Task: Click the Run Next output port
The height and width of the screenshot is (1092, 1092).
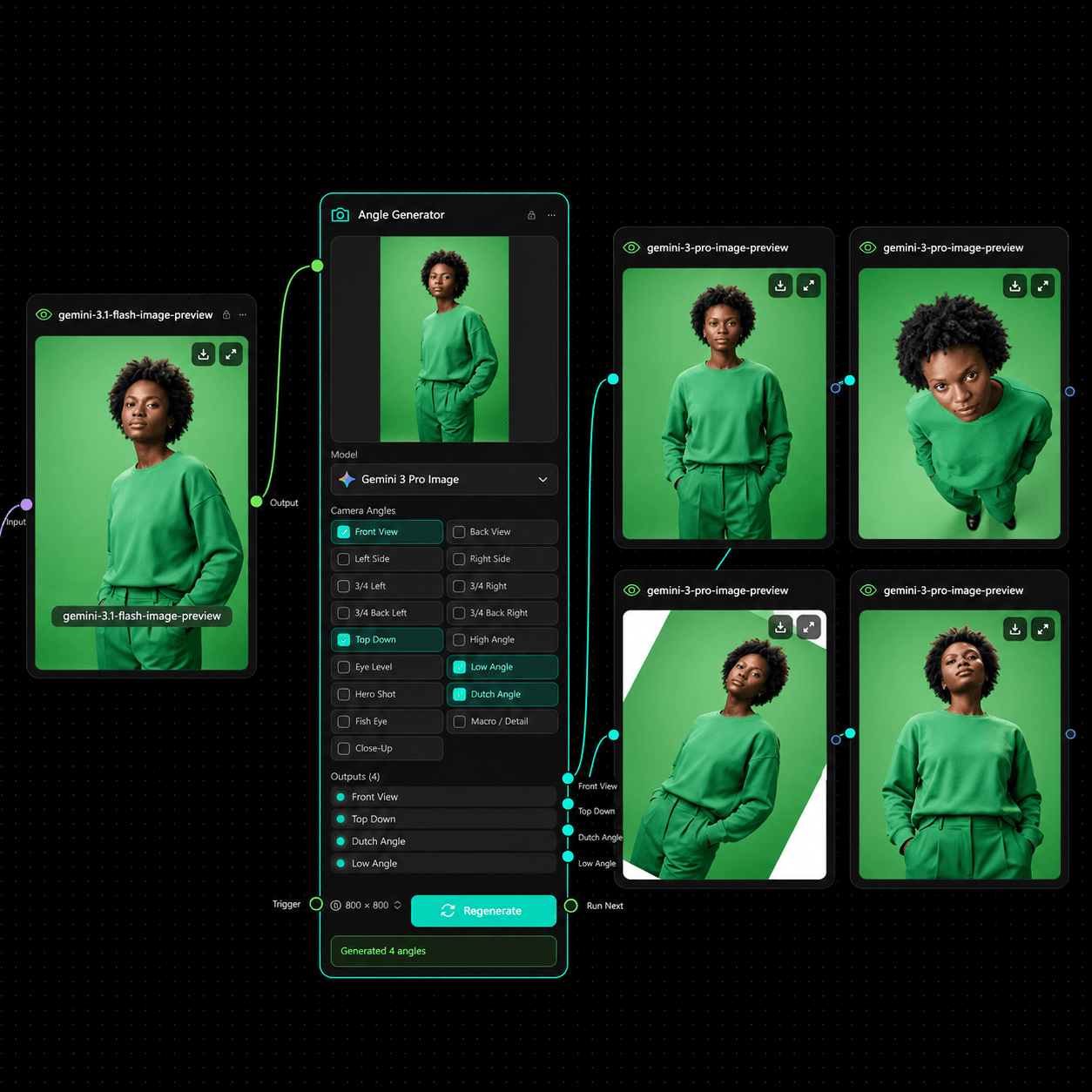Action: [x=570, y=906]
